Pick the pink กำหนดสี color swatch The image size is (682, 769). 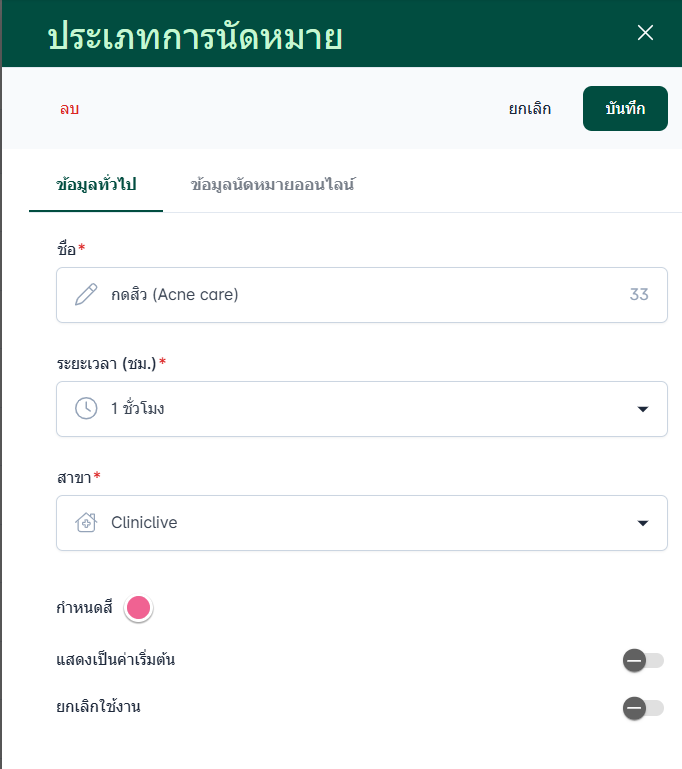click(x=138, y=607)
